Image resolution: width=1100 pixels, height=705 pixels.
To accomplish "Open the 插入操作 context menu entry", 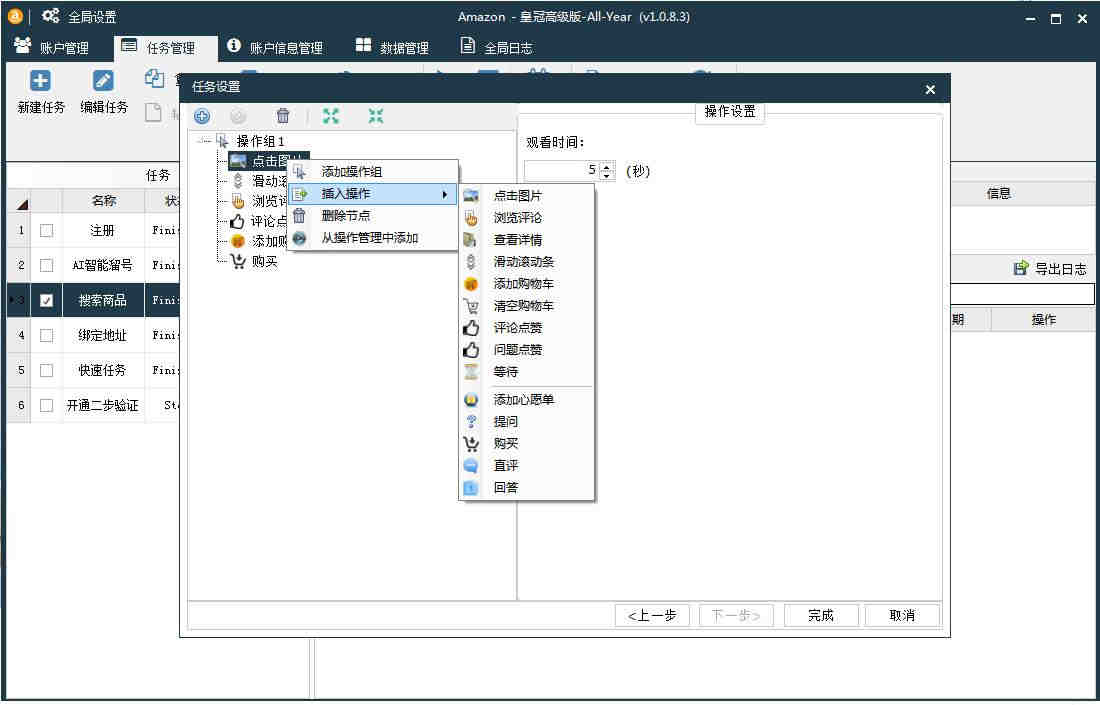I will tap(373, 194).
